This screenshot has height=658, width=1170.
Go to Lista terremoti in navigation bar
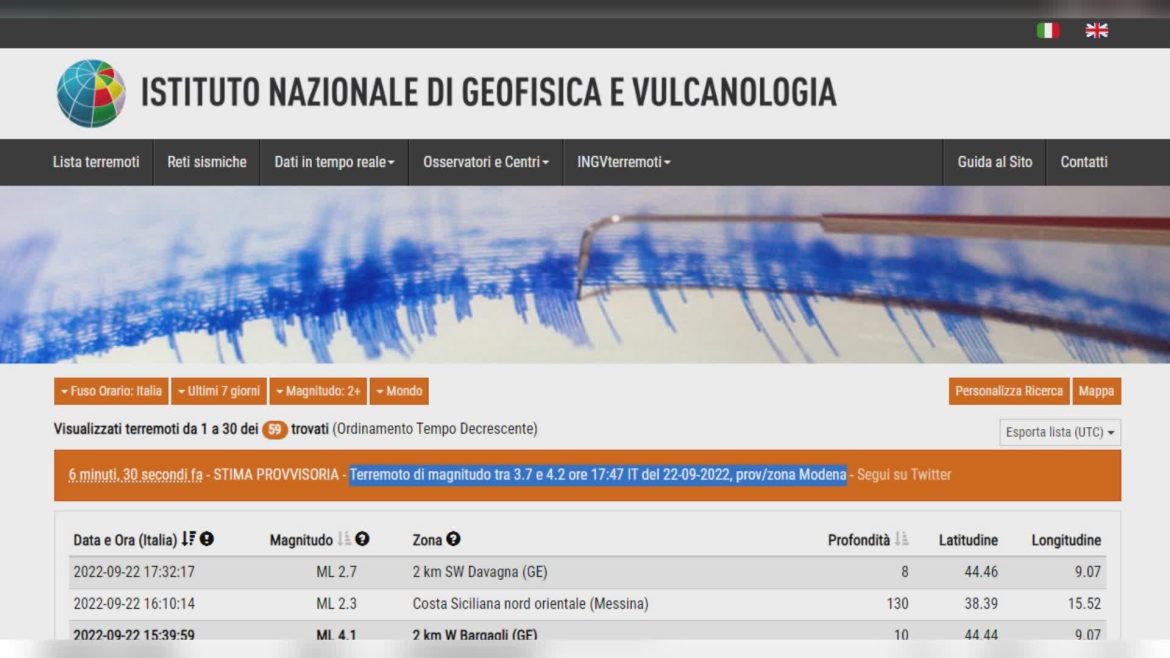[x=96, y=162]
